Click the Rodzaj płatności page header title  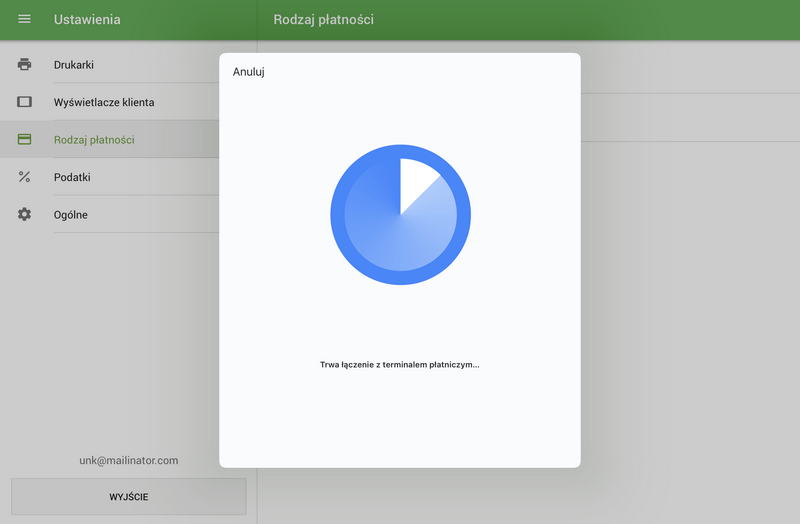pyautogui.click(x=323, y=20)
